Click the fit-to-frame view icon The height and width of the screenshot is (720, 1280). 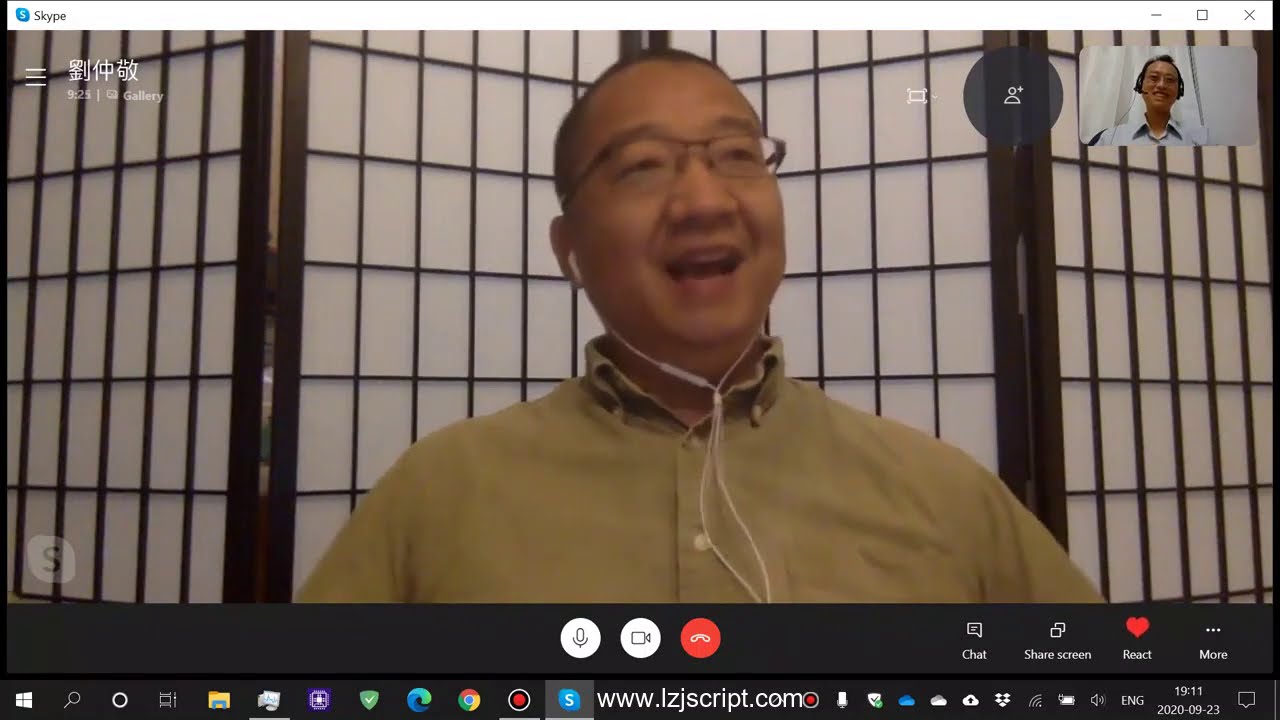click(917, 96)
